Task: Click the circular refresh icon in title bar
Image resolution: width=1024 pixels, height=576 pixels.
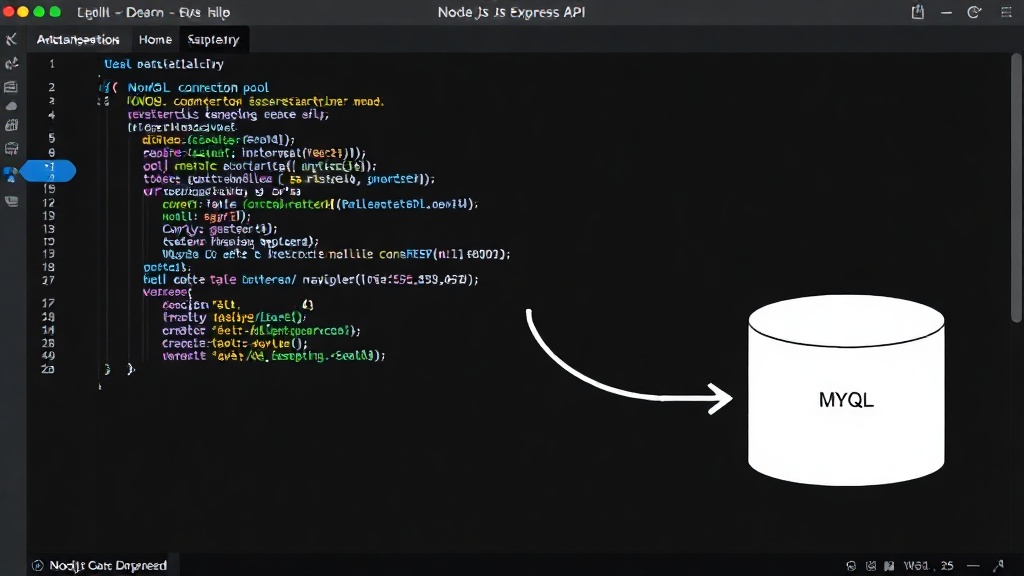Action: 974,12
